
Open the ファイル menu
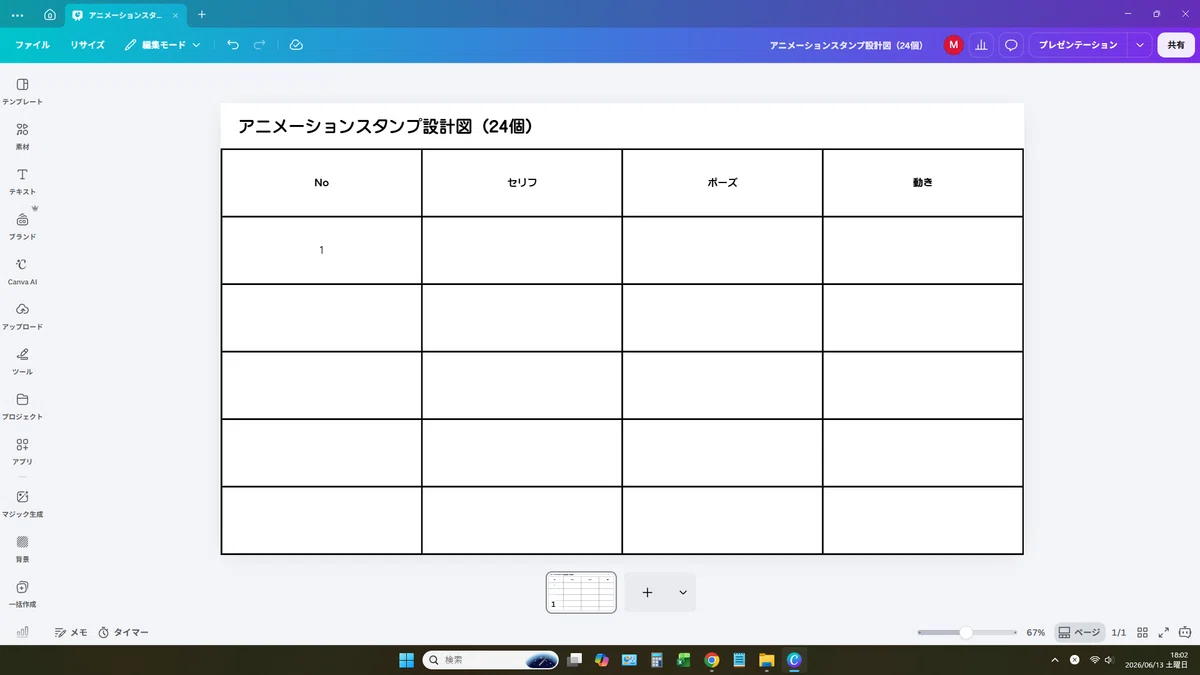pos(32,45)
